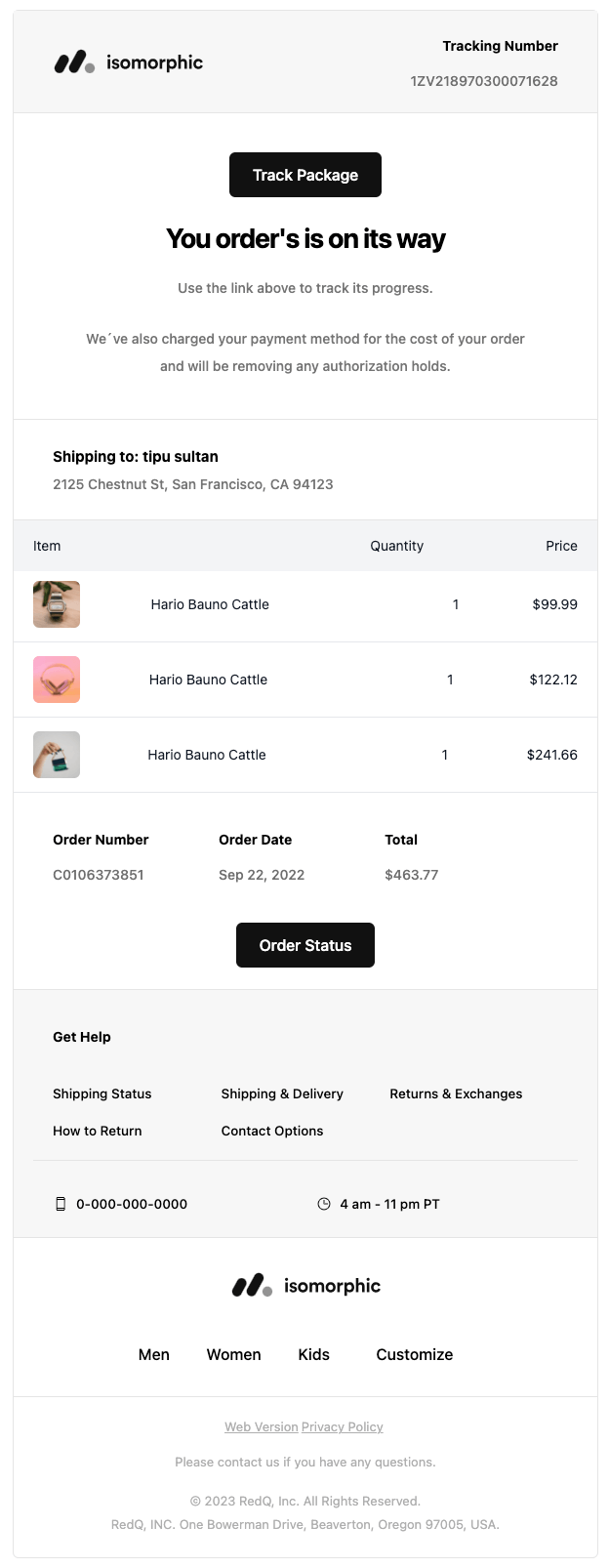
Task: Select the Kids category in the footer
Action: 313,1354
